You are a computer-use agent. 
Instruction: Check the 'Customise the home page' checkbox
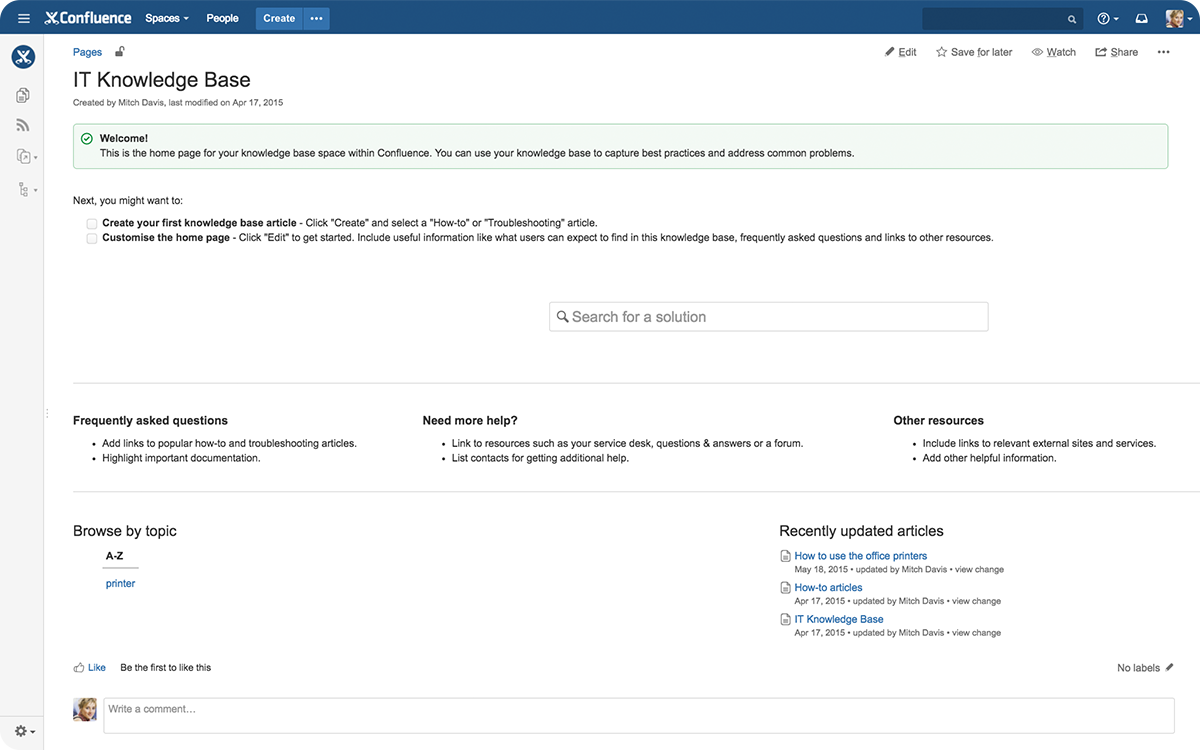tap(91, 238)
